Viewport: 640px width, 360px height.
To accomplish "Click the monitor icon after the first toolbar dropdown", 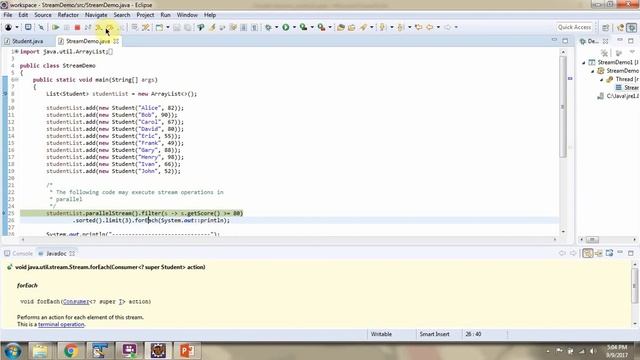I will pyautogui.click(x=28, y=27).
